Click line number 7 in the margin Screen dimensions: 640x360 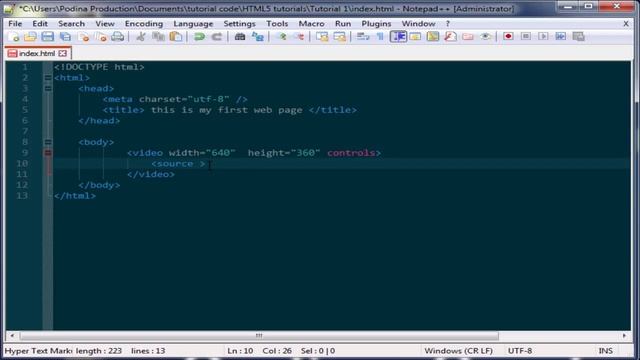(25, 131)
